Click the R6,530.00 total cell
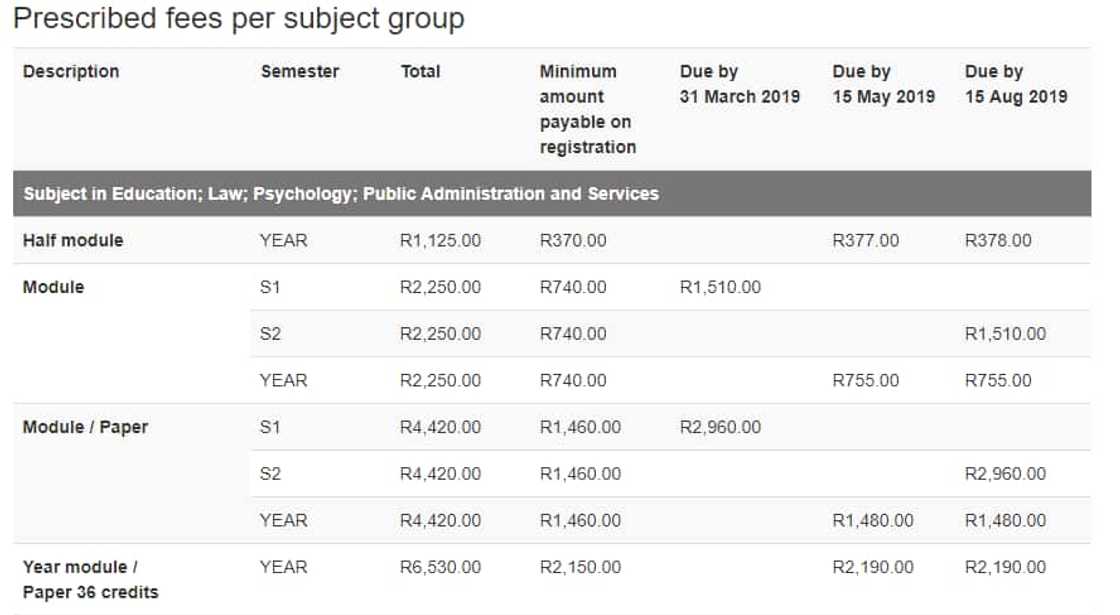The image size is (1120, 615). pos(440,567)
